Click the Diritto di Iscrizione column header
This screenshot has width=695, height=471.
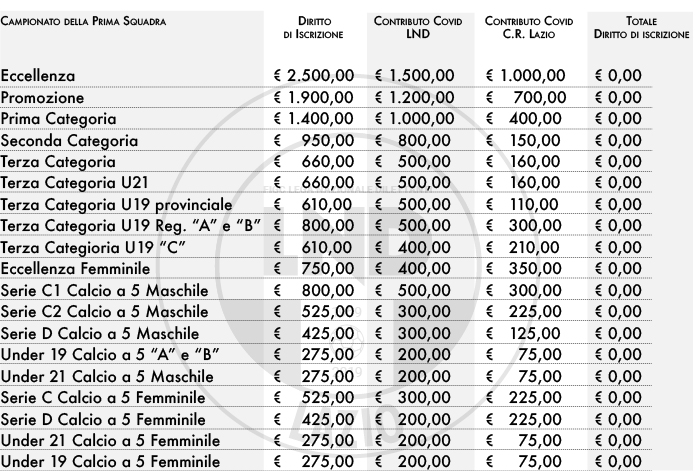pyautogui.click(x=313, y=27)
